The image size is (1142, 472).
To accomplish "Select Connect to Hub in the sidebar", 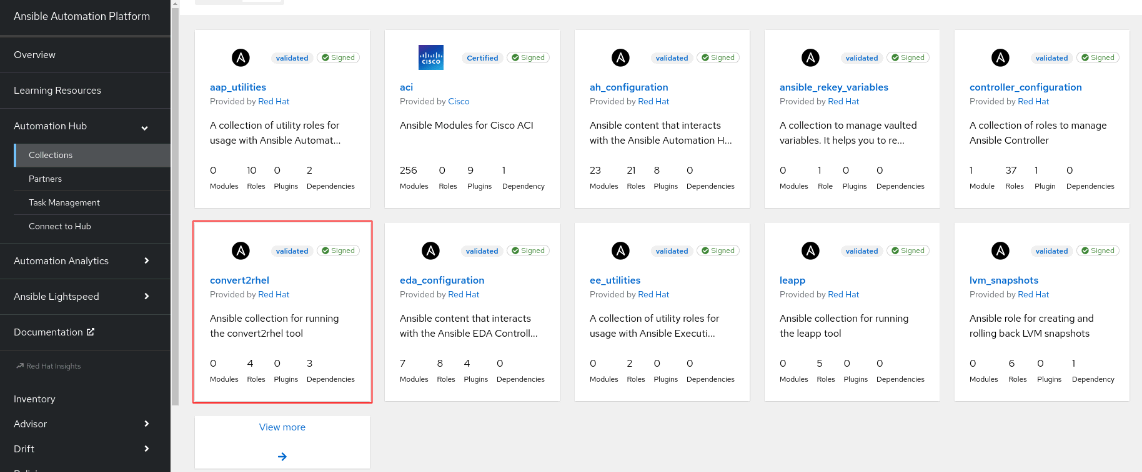I will [60, 227].
